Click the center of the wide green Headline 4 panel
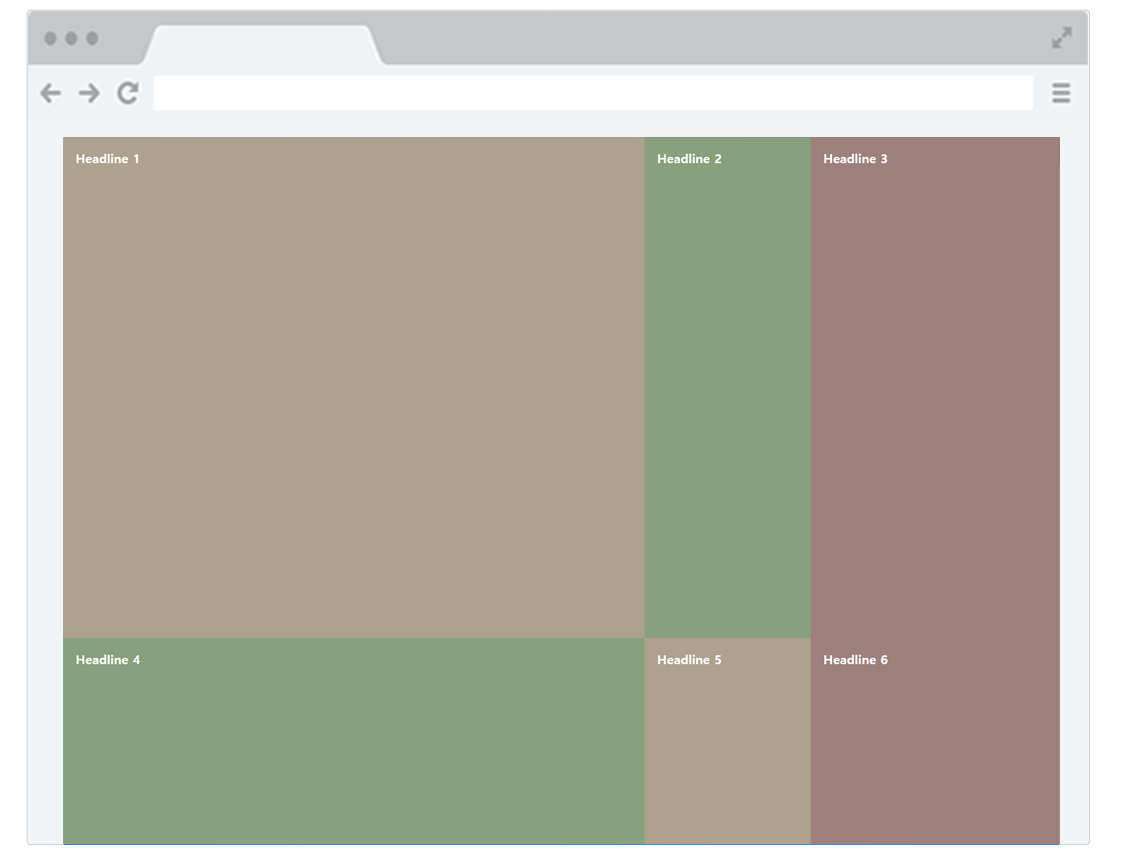The height and width of the screenshot is (864, 1130). (x=353, y=741)
